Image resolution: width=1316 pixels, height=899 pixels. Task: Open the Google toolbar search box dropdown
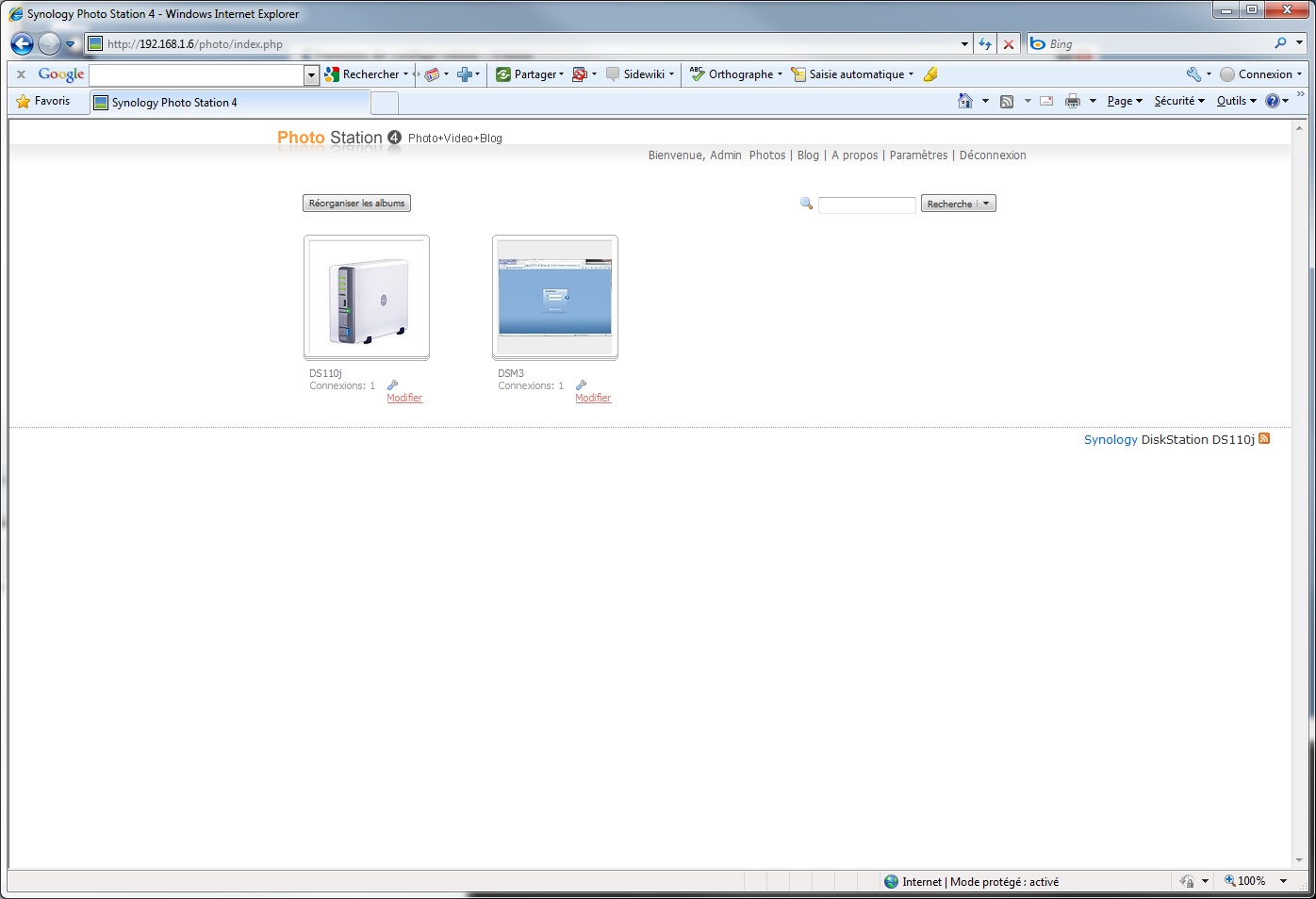tap(311, 74)
